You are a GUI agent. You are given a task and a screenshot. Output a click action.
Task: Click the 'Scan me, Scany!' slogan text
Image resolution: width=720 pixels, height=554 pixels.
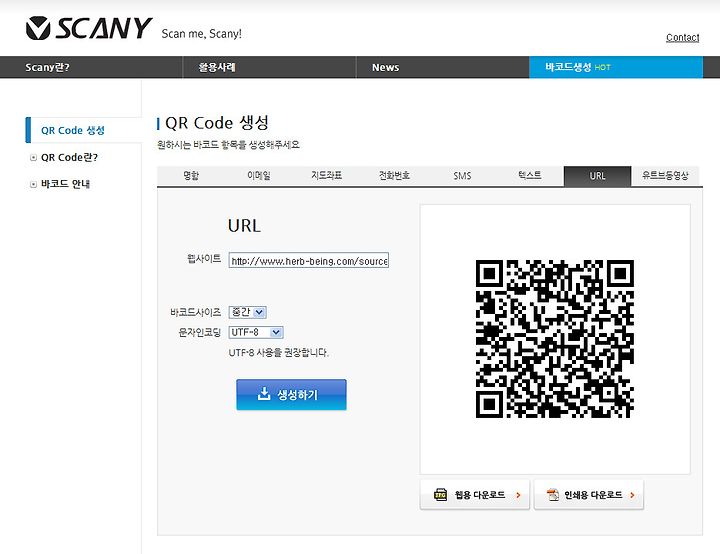(202, 34)
